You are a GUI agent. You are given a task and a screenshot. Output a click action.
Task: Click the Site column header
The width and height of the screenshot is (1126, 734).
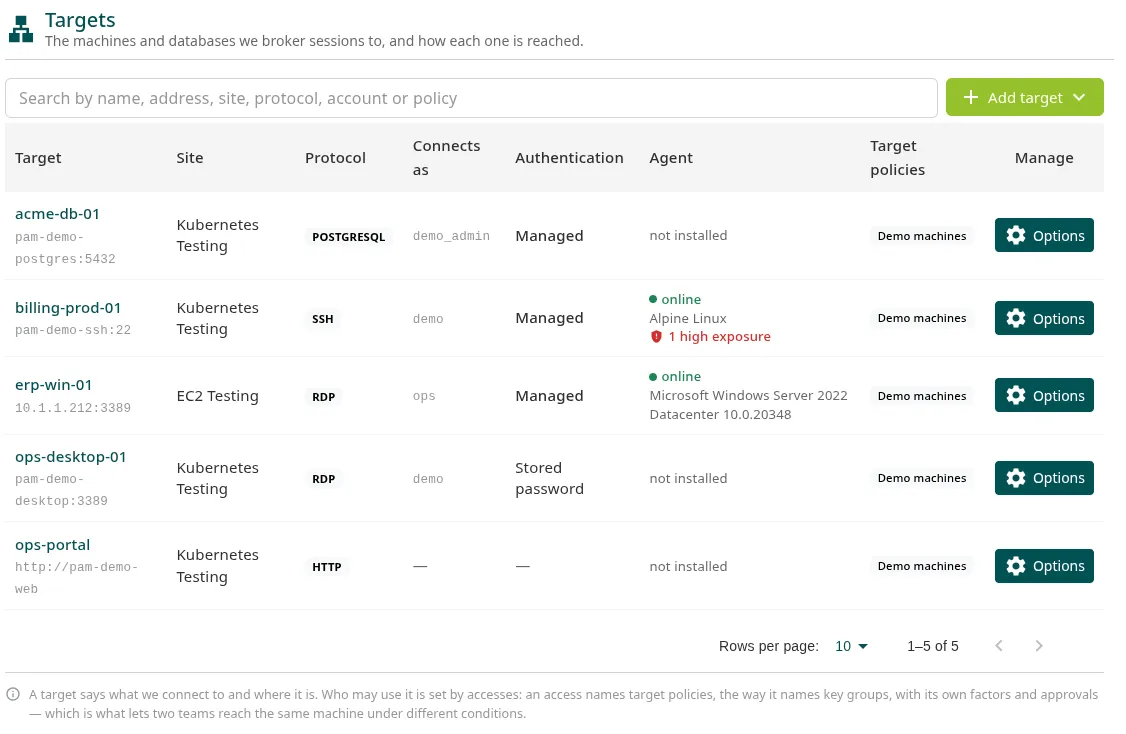[x=190, y=158]
